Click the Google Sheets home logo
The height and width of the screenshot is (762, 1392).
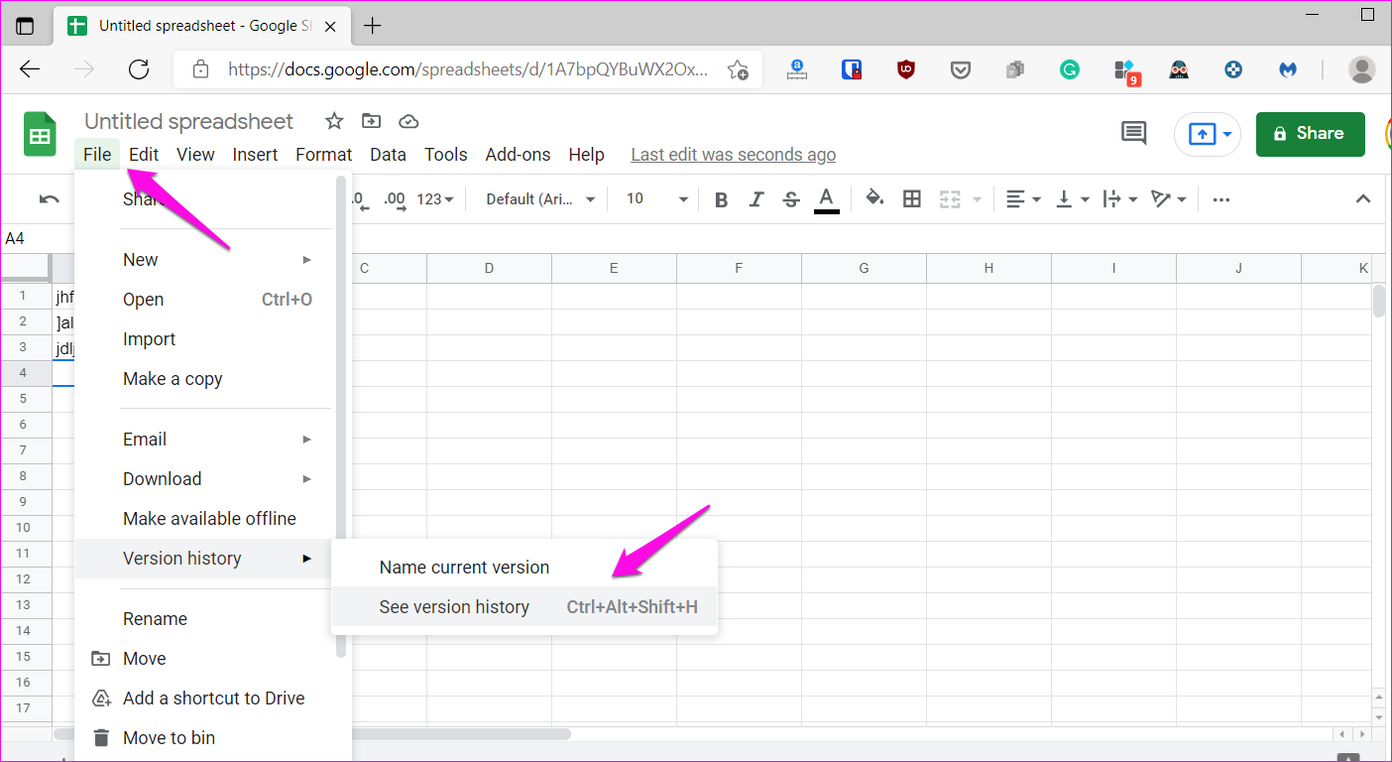coord(40,135)
